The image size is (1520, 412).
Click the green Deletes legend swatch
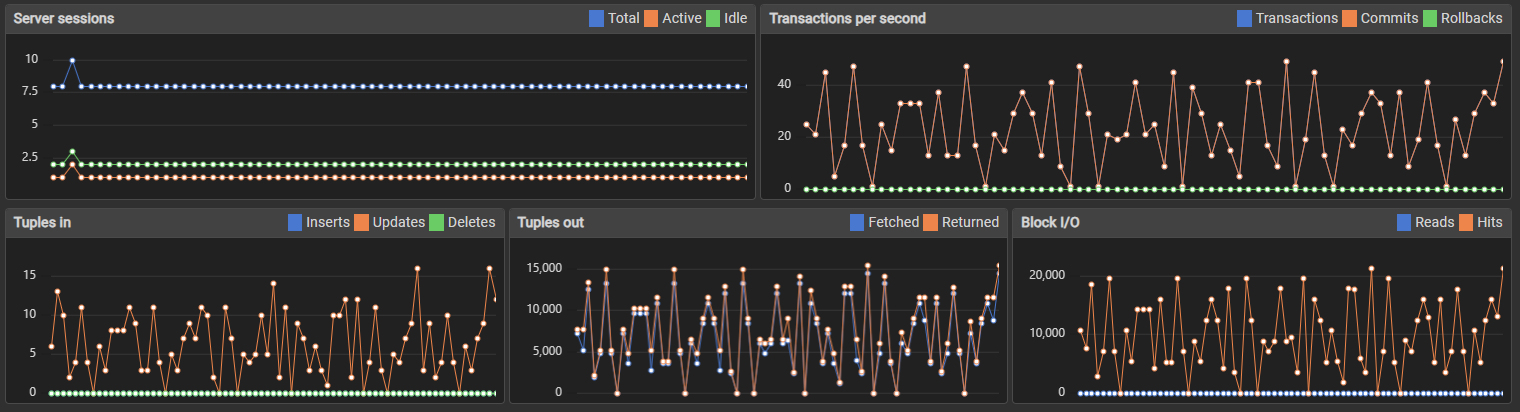point(435,222)
